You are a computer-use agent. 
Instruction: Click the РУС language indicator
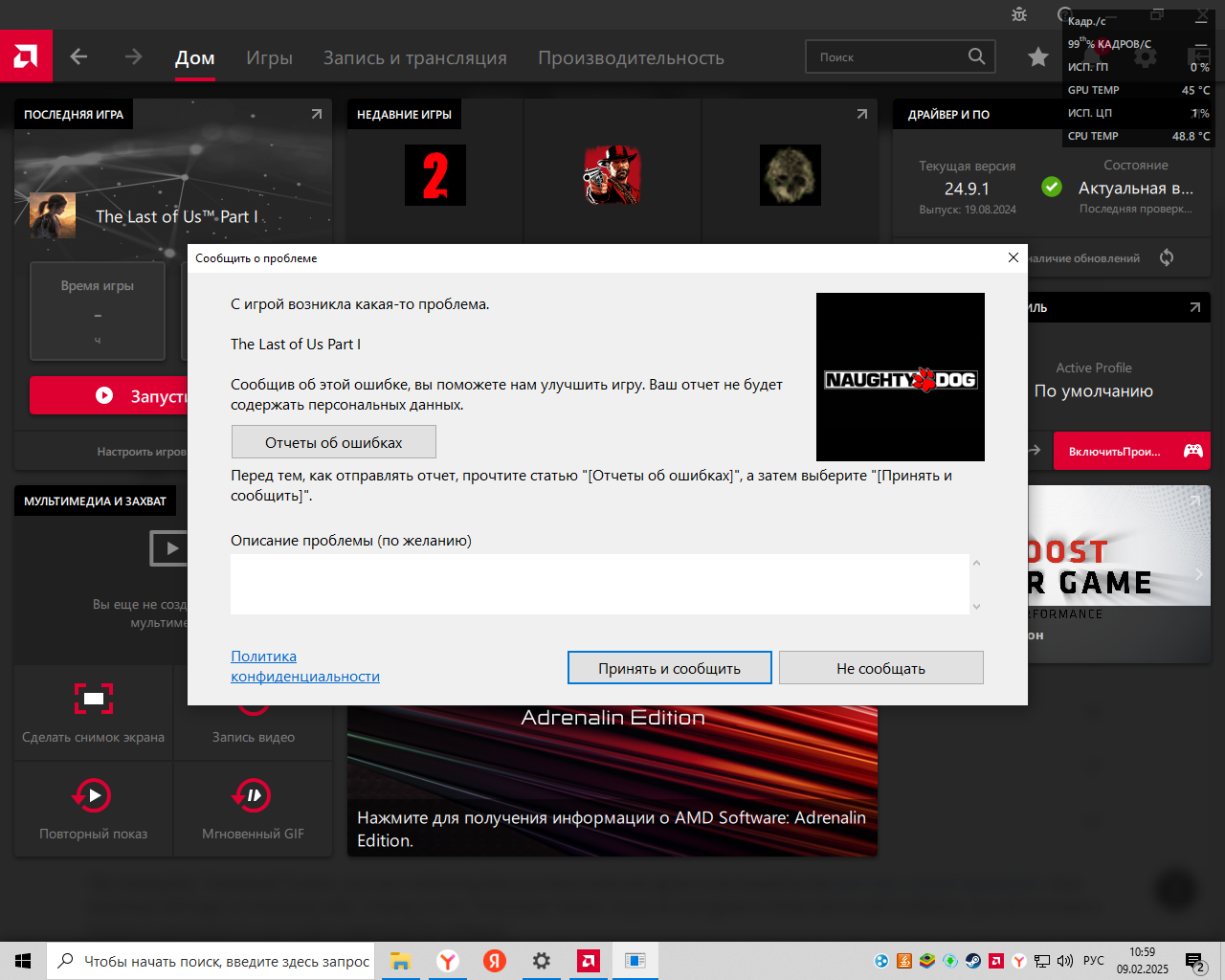point(1094,961)
